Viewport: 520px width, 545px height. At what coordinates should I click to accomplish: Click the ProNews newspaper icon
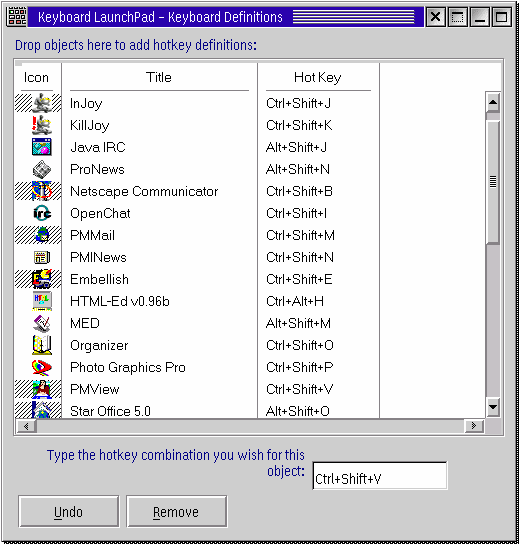pos(42,169)
